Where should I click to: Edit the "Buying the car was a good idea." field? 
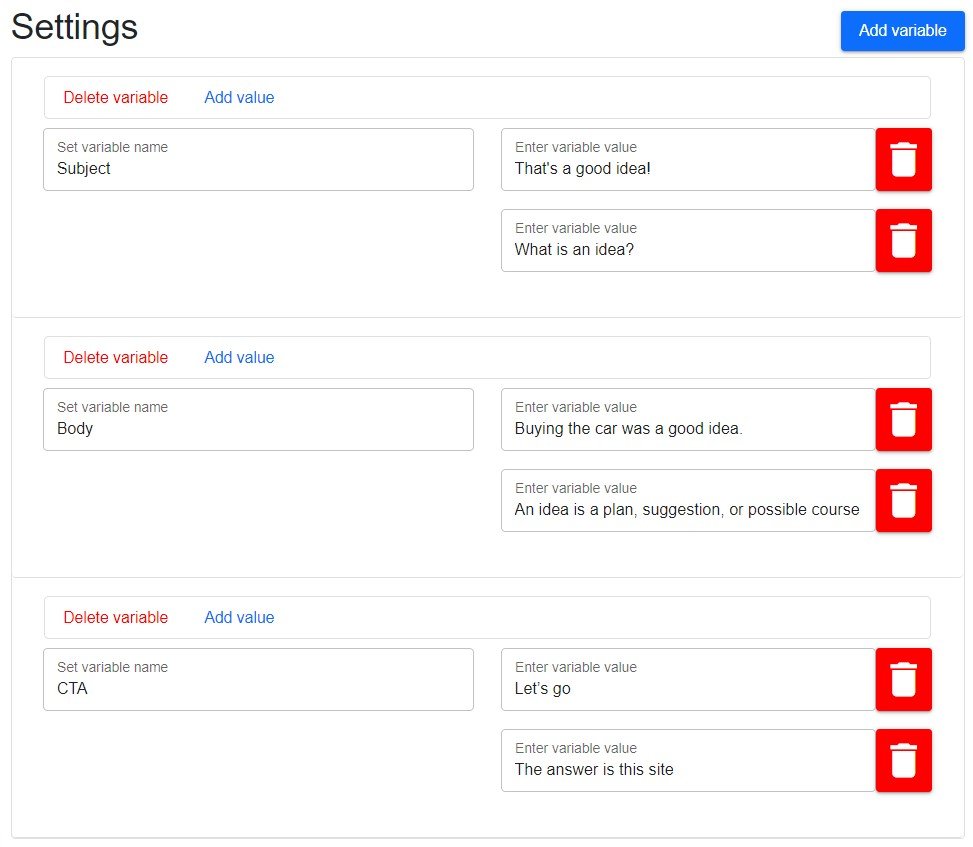(688, 419)
